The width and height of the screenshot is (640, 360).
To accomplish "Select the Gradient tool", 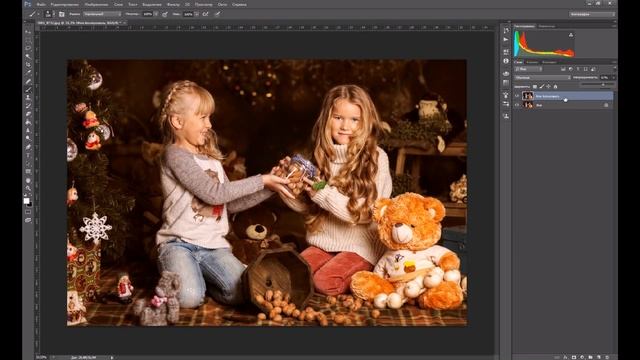I will click(27, 122).
